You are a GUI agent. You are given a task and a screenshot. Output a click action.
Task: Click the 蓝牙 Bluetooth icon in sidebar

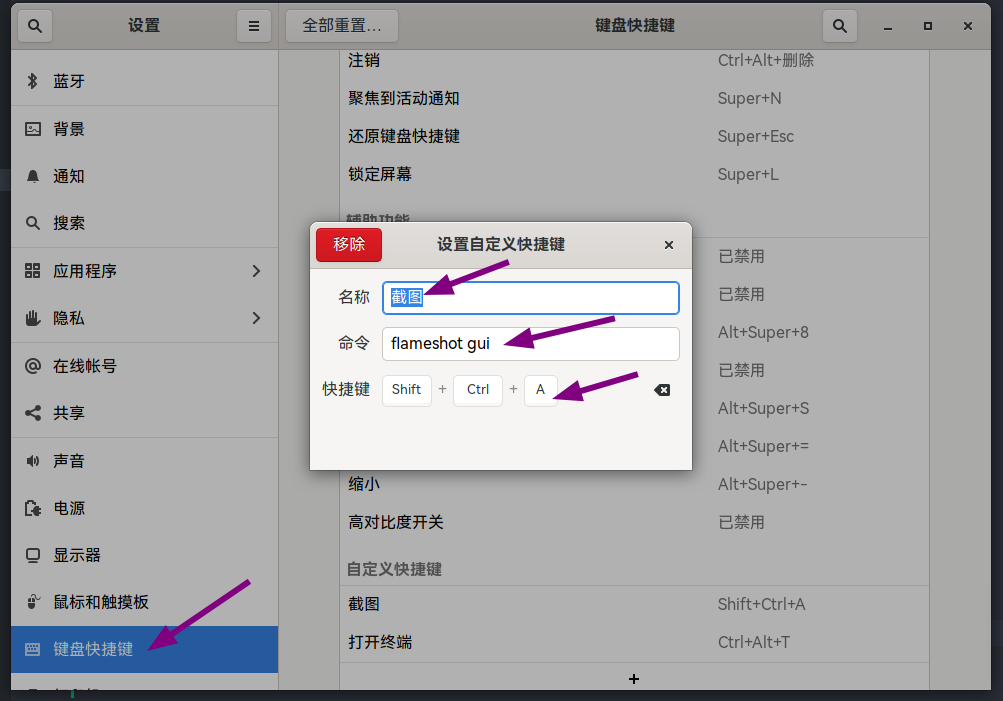click(33, 81)
